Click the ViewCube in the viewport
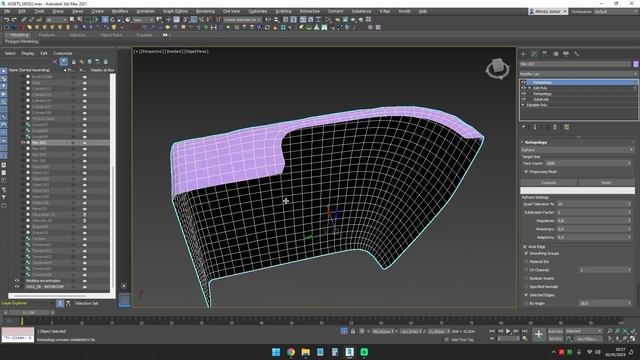The image size is (640, 360). tap(498, 68)
